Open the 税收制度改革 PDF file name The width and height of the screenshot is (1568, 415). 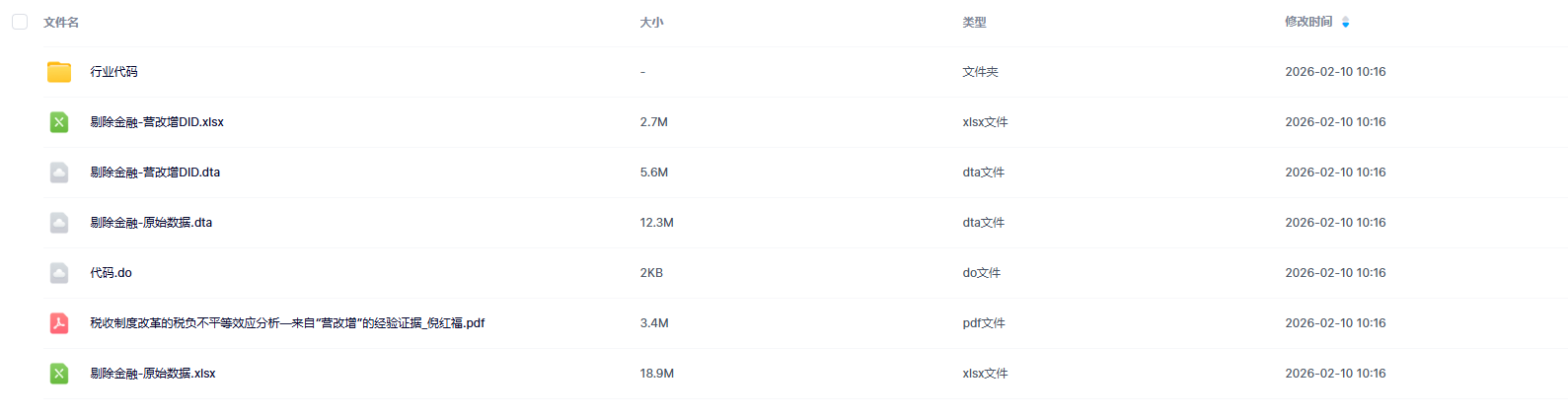click(x=287, y=323)
